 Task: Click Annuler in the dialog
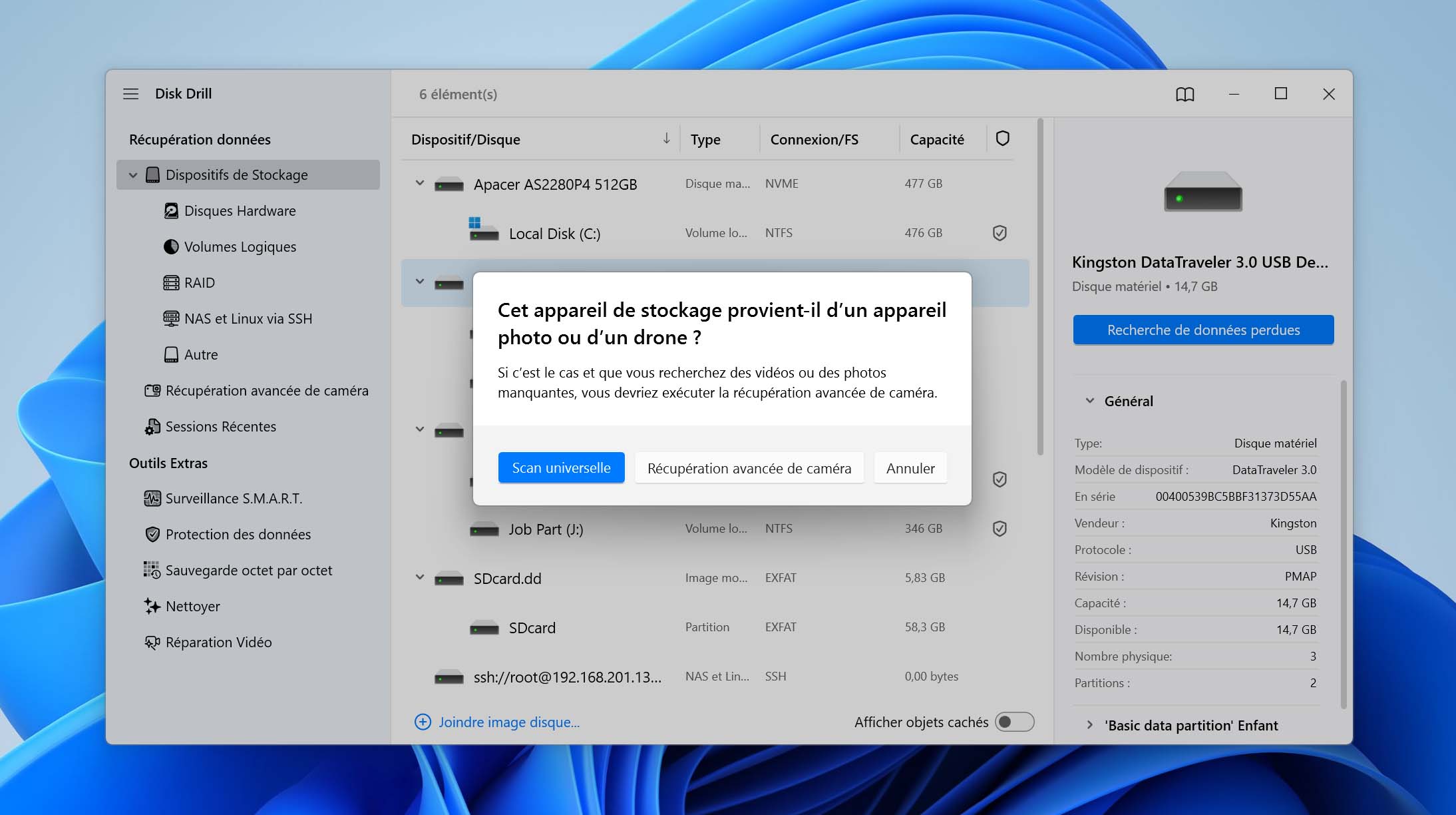pyautogui.click(x=910, y=468)
